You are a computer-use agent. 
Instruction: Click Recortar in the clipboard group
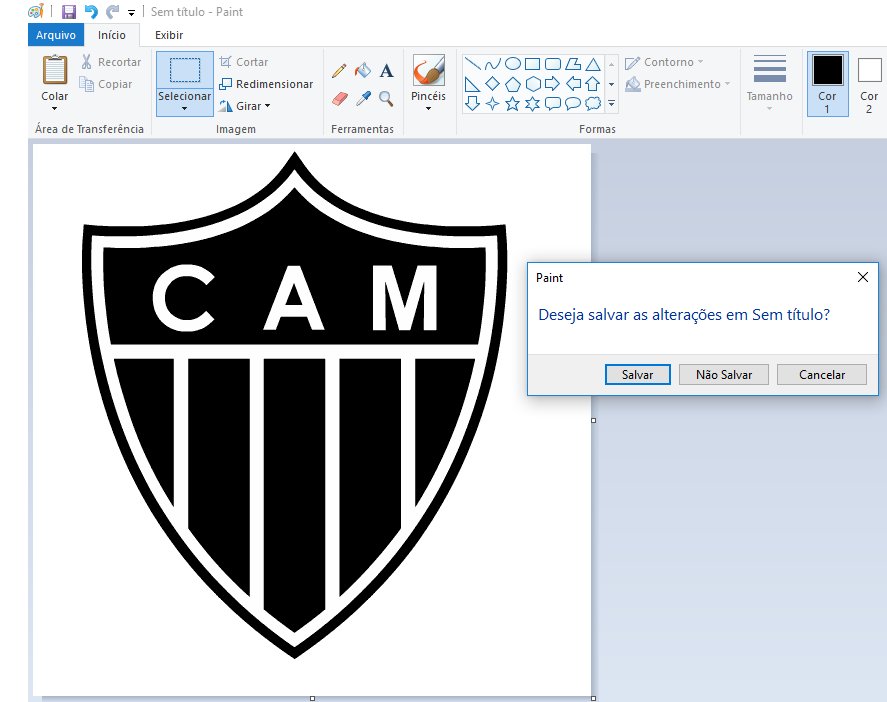tap(111, 62)
